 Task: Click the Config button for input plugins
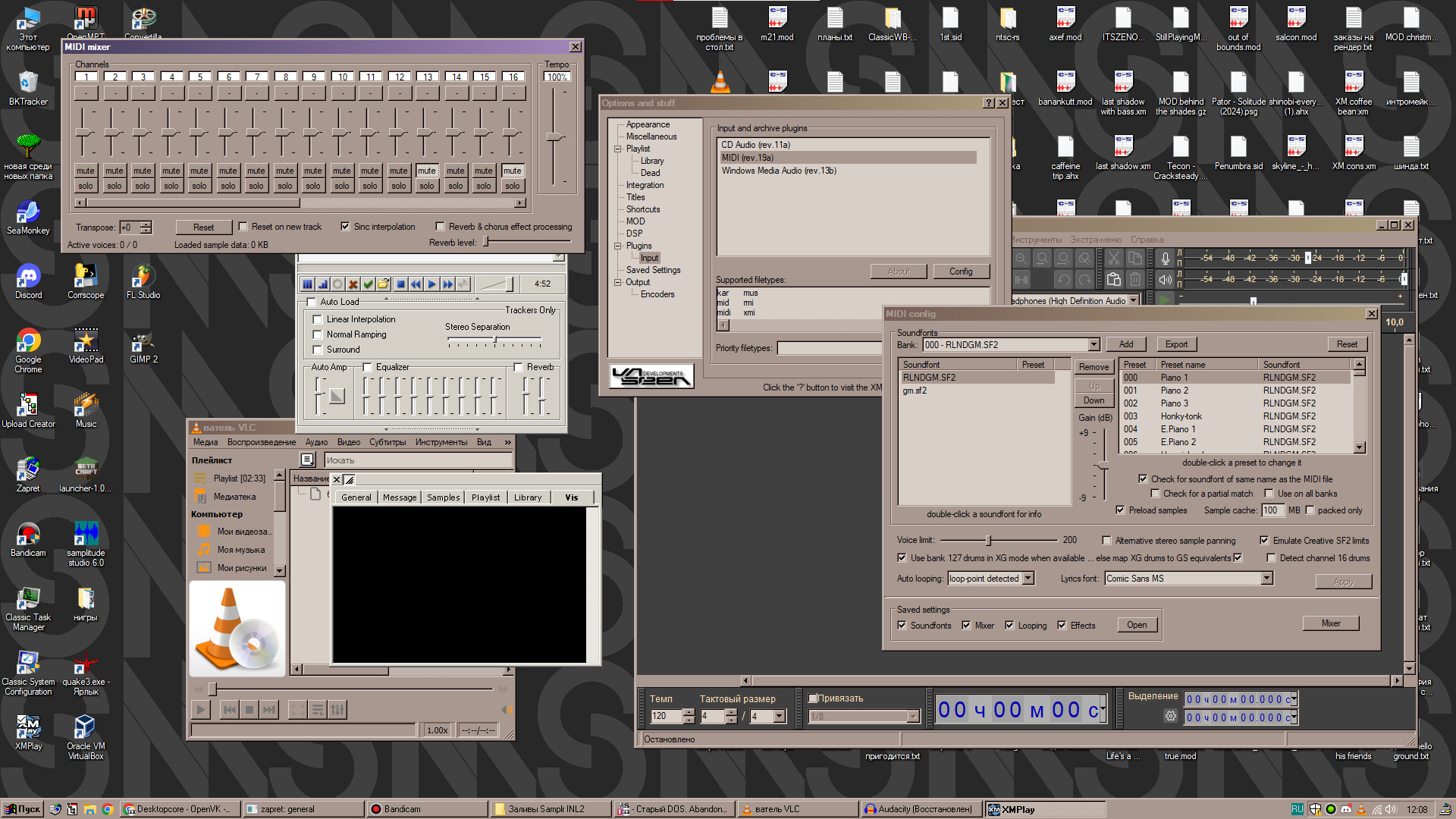(x=960, y=271)
